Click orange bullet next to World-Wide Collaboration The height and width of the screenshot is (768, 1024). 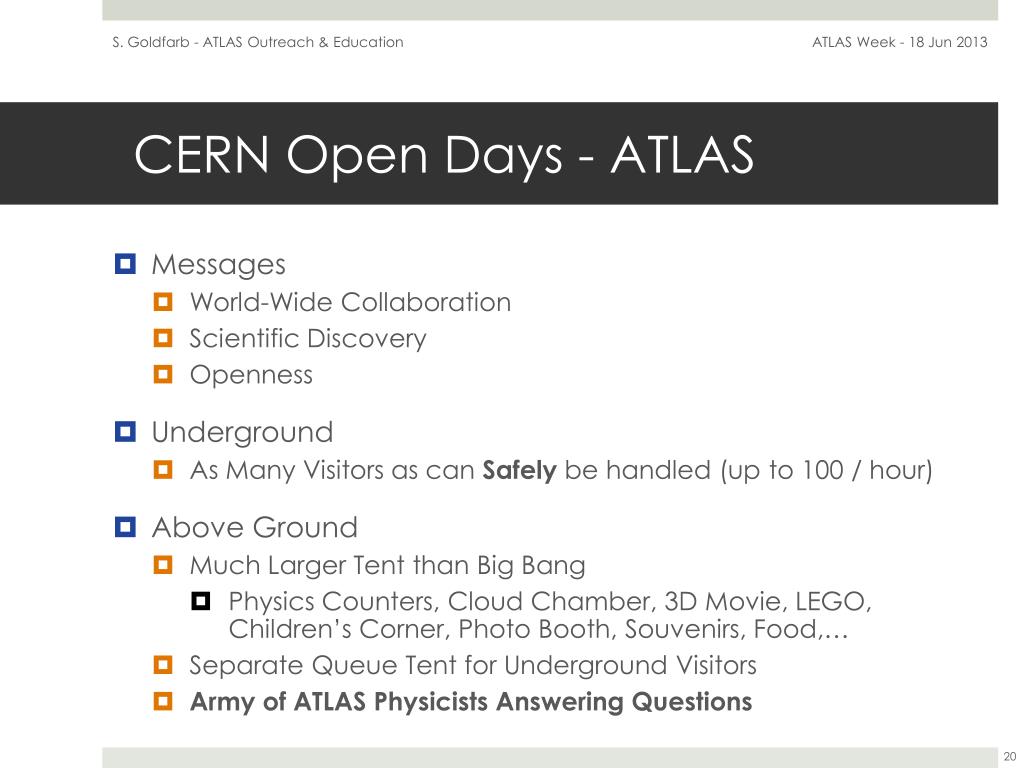[x=163, y=302]
